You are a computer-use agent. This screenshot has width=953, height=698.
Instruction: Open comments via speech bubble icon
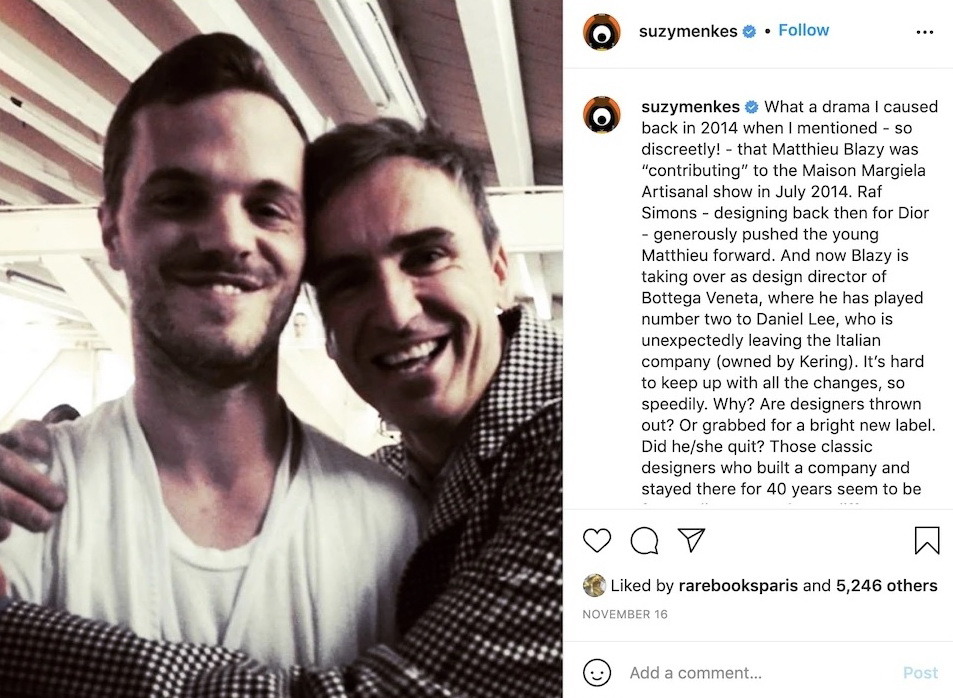coord(644,540)
